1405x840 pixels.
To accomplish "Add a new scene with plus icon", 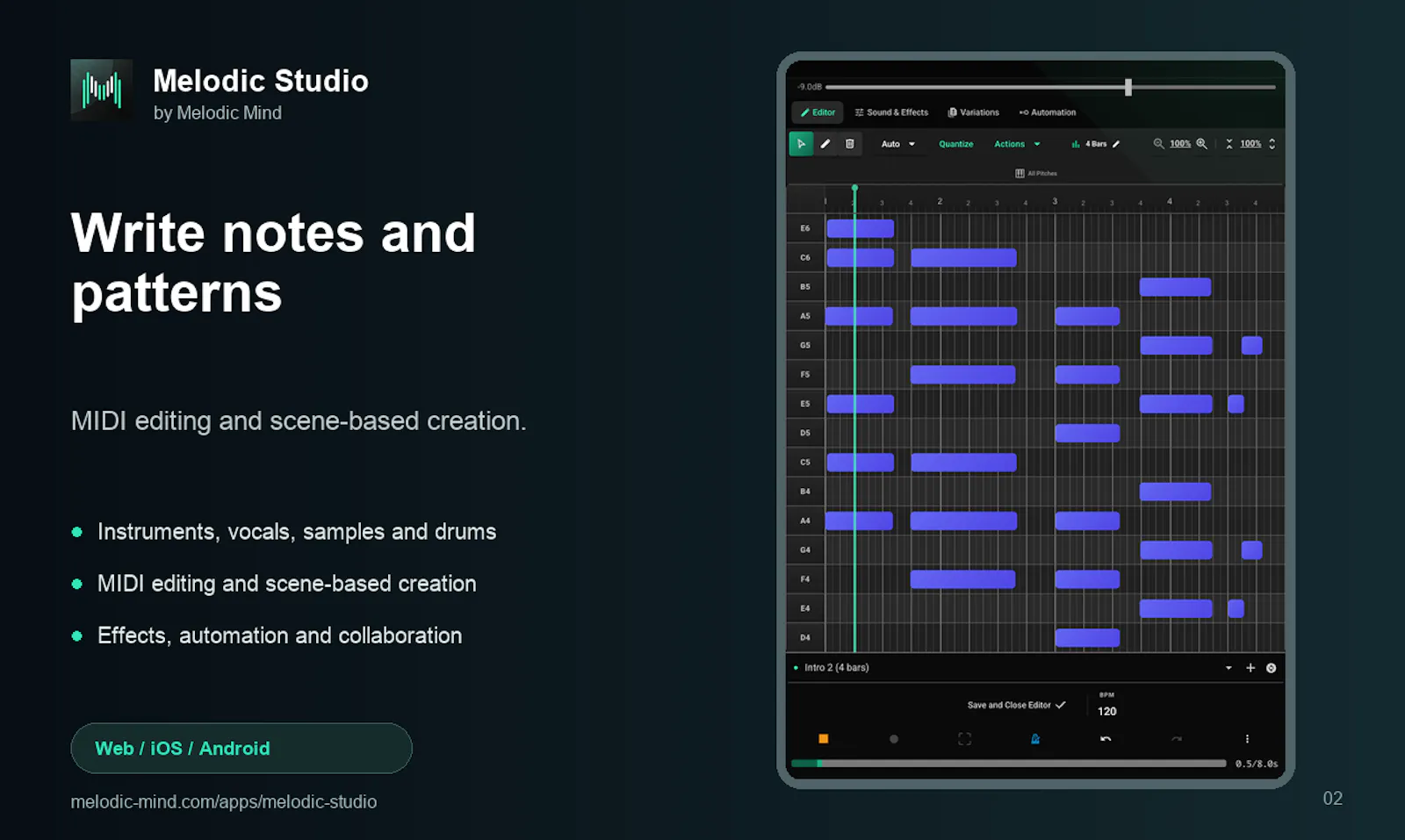I will point(1250,668).
